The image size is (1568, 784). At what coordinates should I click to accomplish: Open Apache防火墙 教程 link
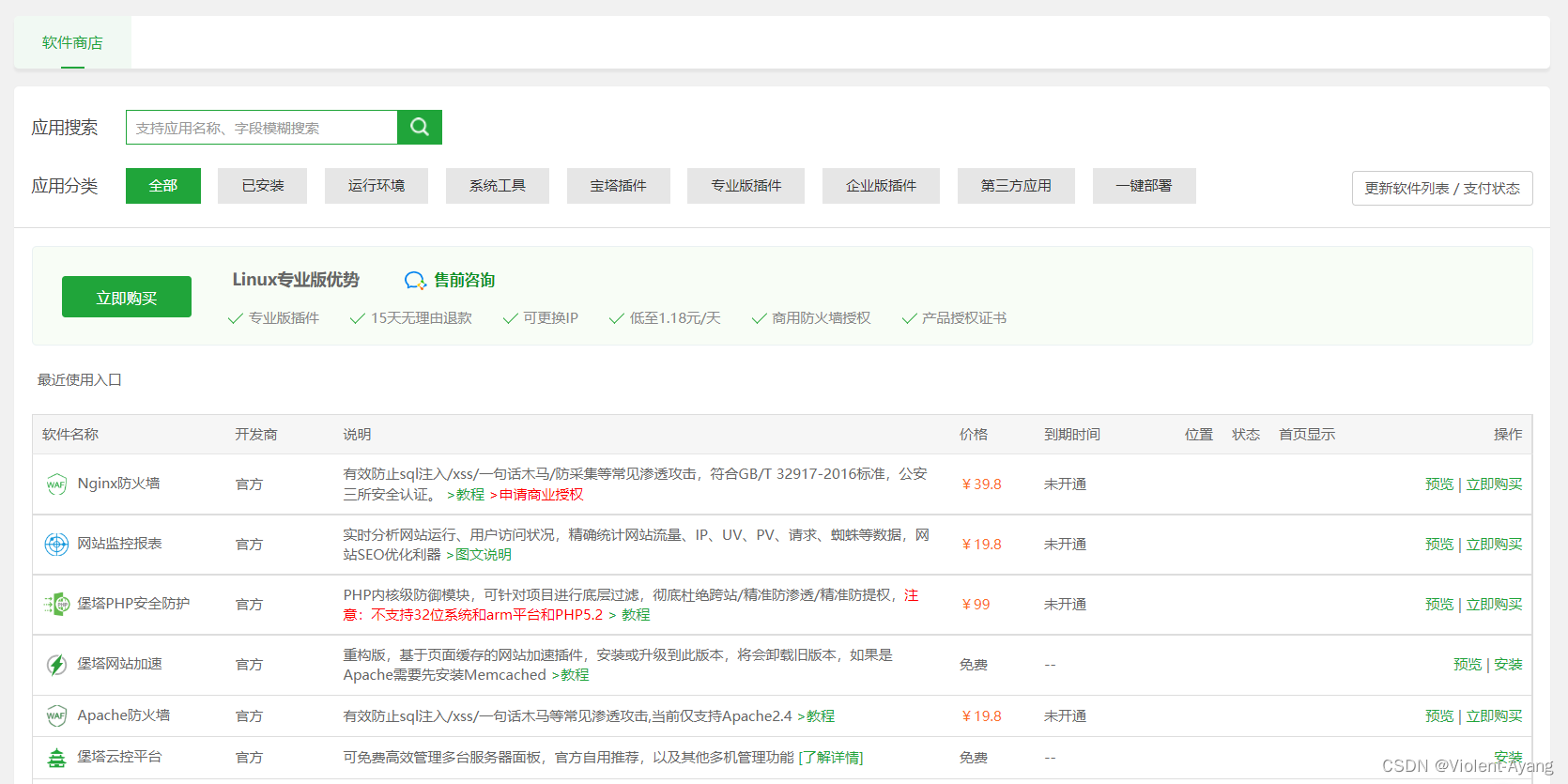tap(816, 716)
